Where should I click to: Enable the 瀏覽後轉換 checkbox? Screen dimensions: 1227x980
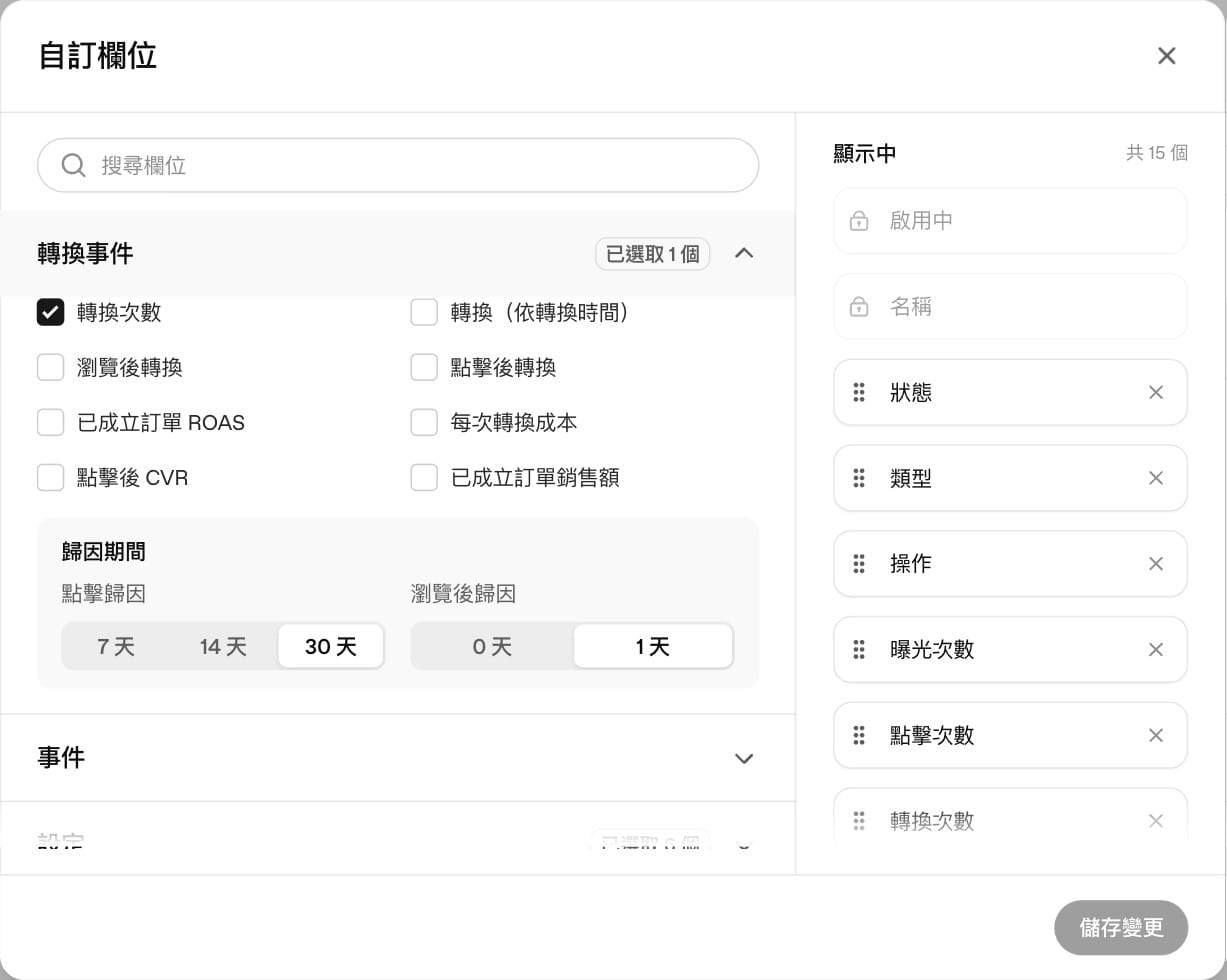point(51,368)
